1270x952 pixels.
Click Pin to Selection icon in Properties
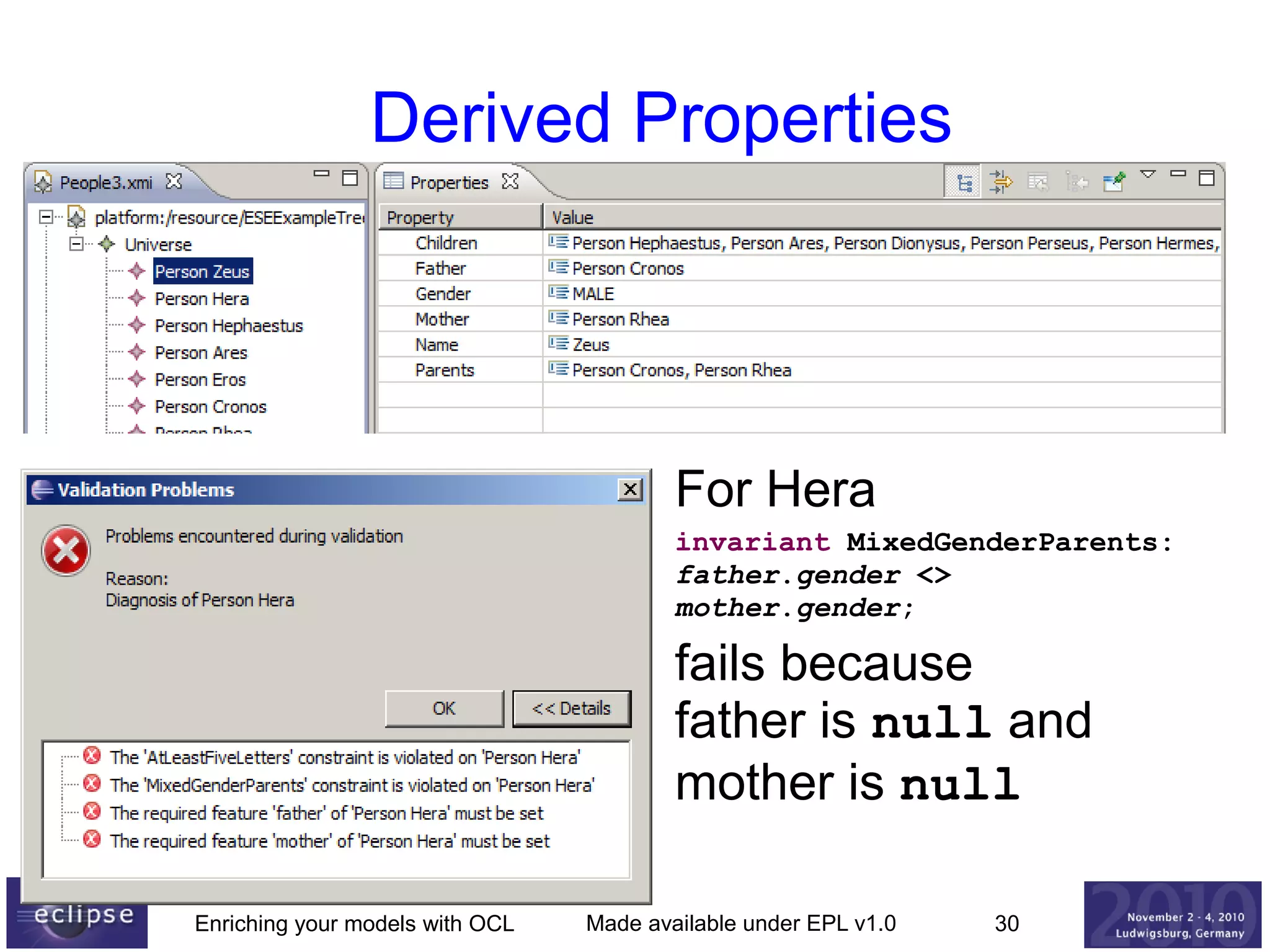[1114, 182]
